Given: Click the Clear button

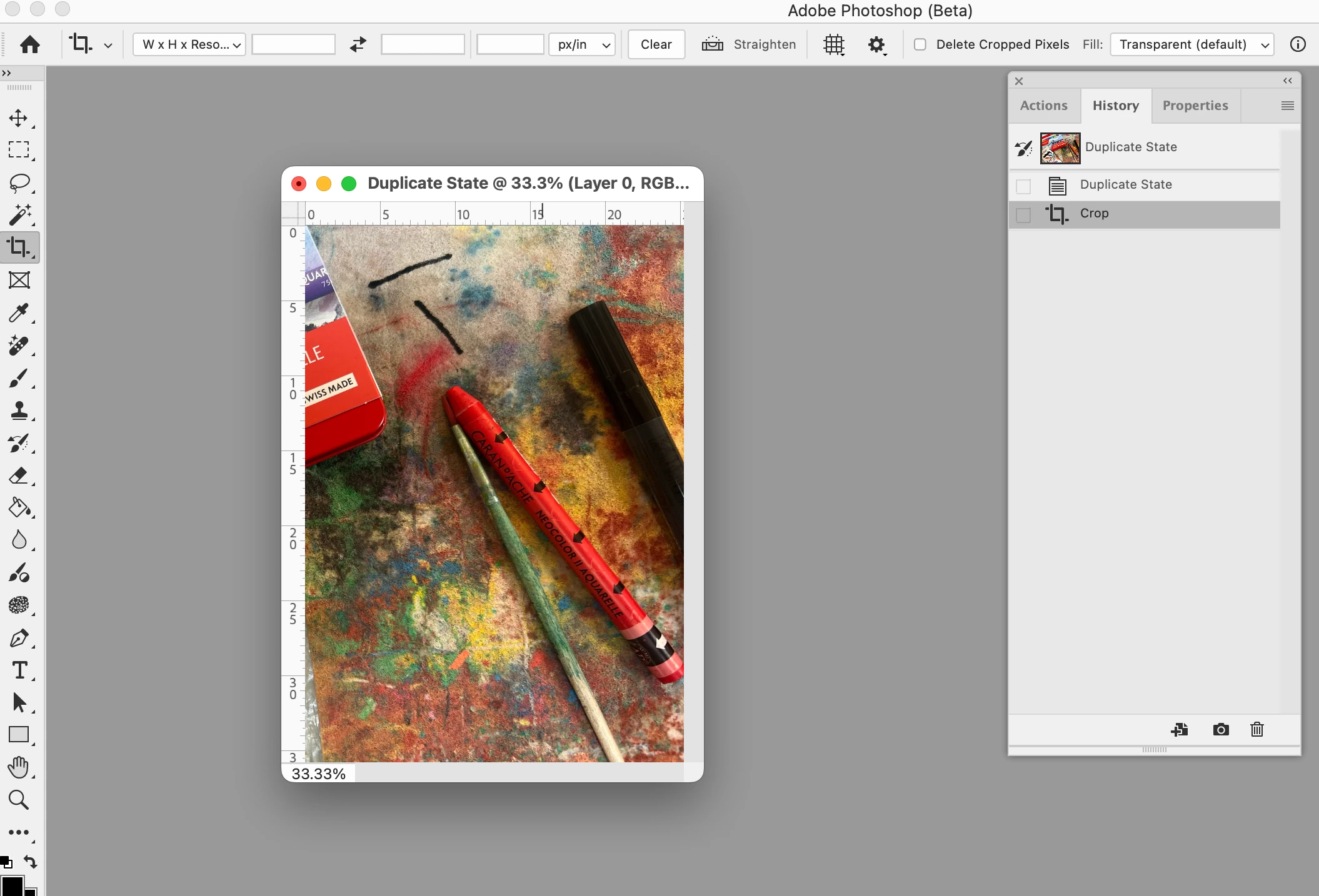Looking at the screenshot, I should [x=656, y=44].
